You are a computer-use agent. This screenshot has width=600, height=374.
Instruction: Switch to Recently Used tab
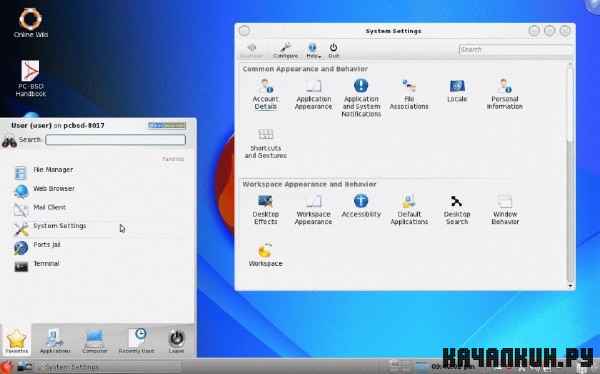[136, 341]
